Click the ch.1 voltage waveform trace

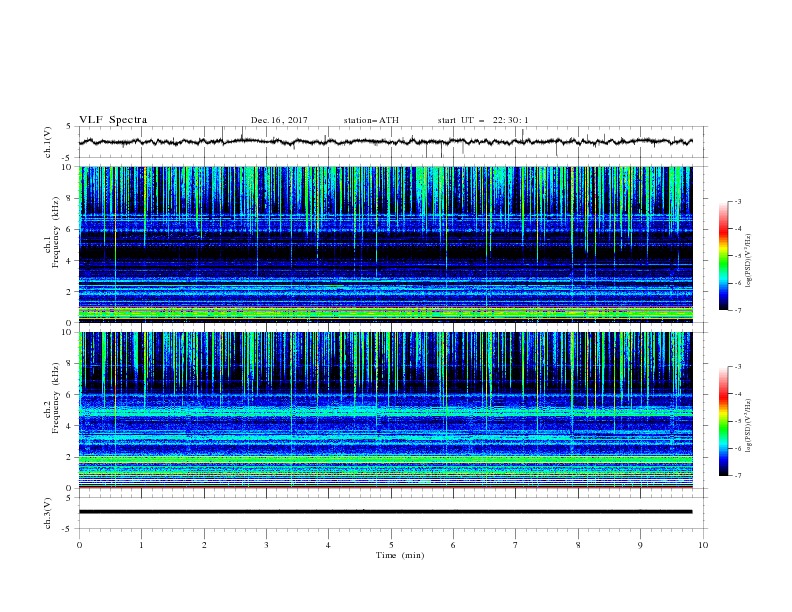click(386, 142)
